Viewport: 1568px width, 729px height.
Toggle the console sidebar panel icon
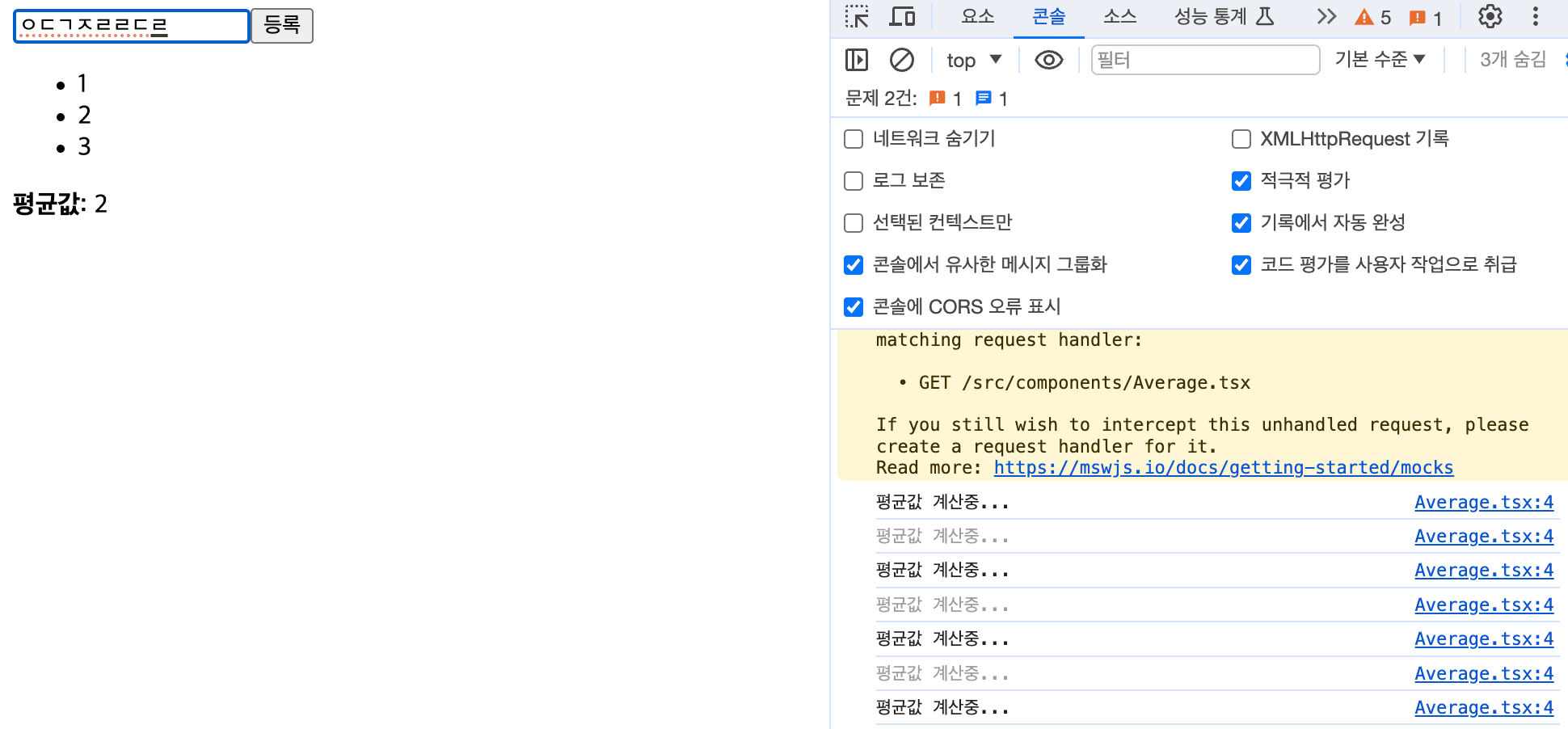856,60
